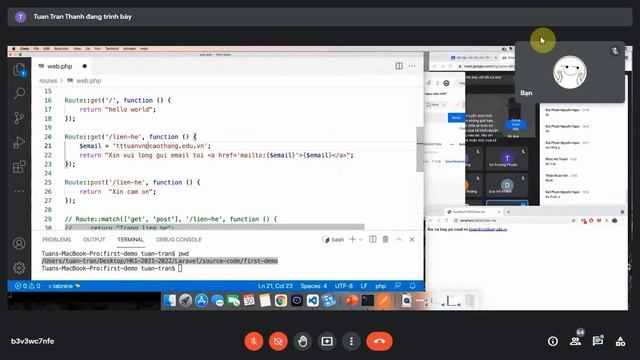Open the Terminal menu in macOS menu bar

pos(112,49)
